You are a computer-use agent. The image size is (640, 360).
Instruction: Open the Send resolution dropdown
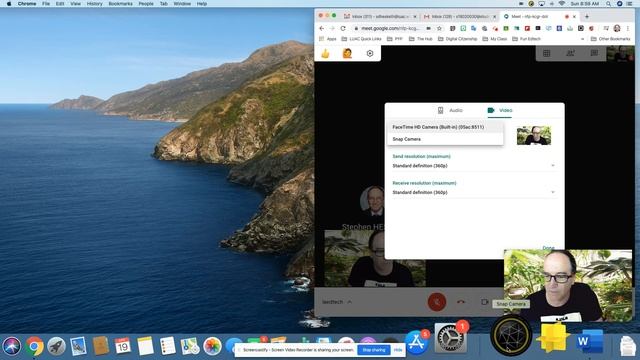pos(473,166)
